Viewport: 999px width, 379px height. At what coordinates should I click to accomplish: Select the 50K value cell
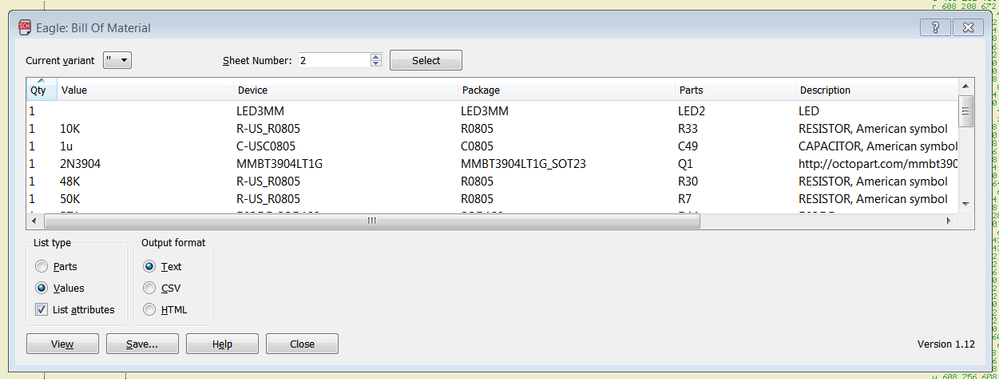coord(70,199)
